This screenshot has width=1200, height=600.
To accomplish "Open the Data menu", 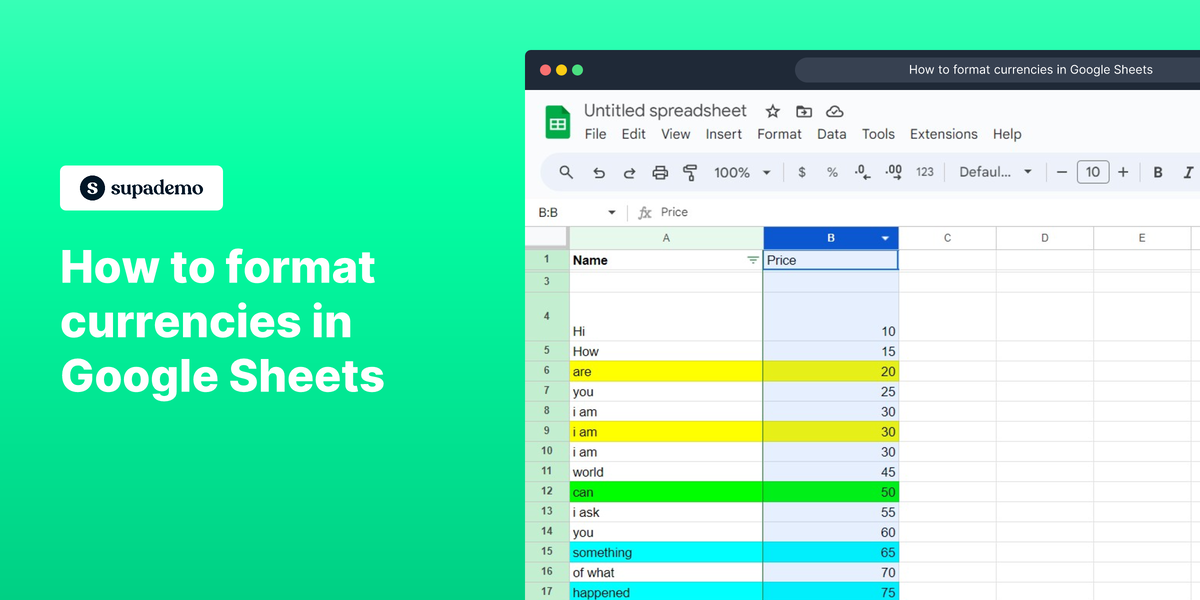I will [831, 134].
